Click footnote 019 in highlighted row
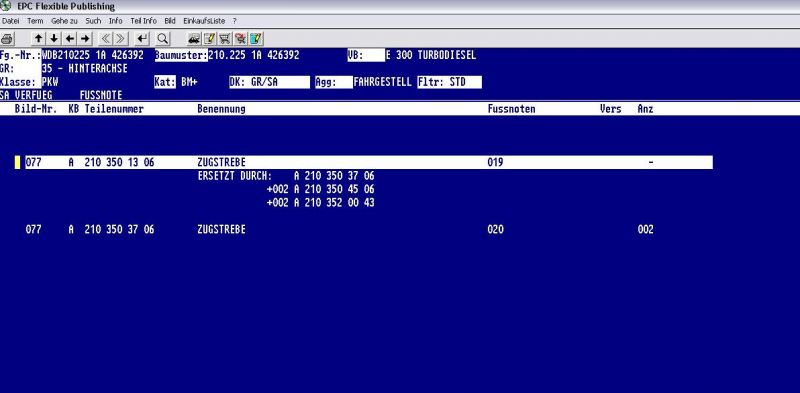Screen dimensions: 800x393 (495, 162)
